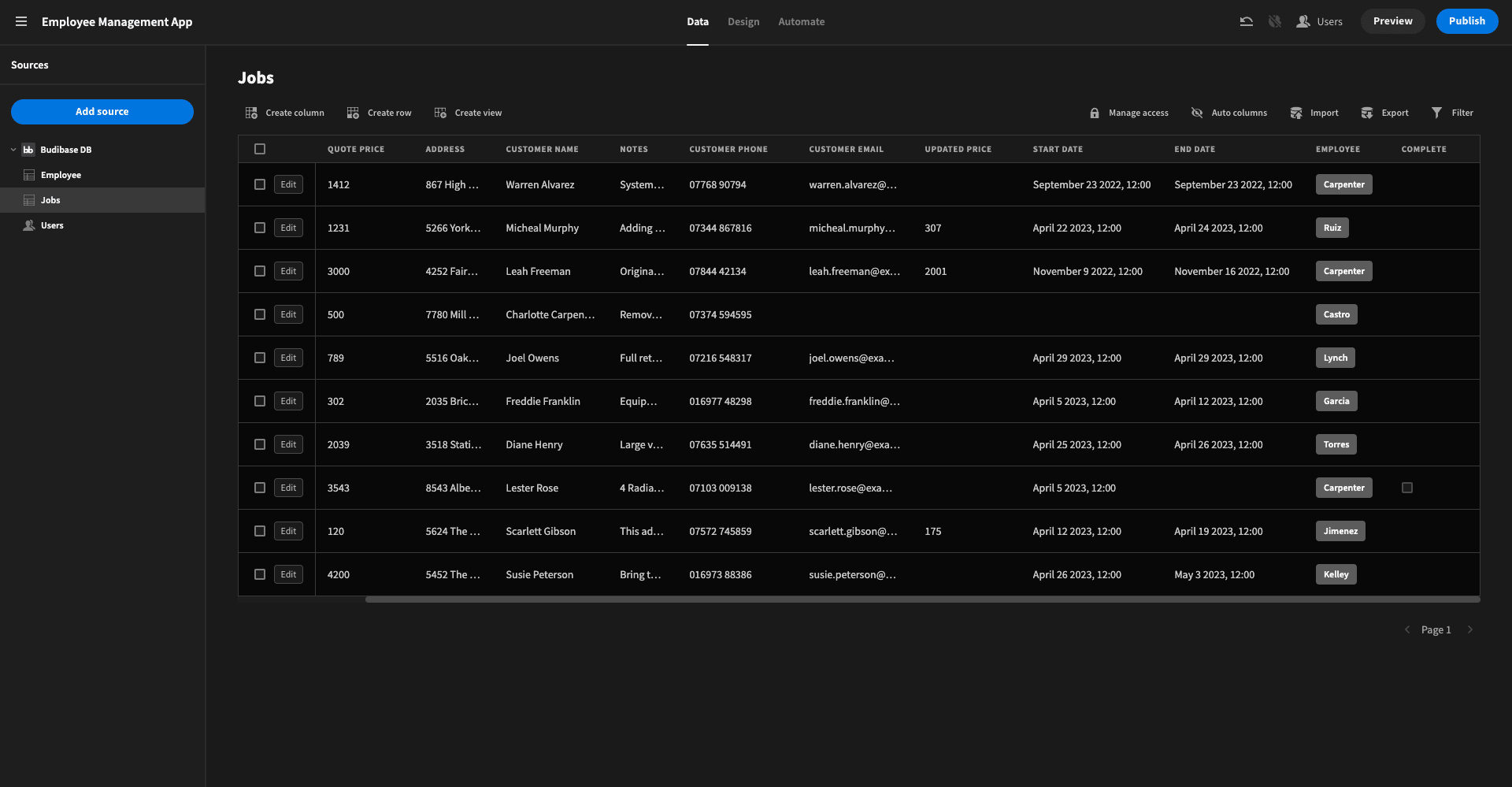Click the Torres employee tag
Viewport: 1512px width, 787px height.
[x=1336, y=444]
